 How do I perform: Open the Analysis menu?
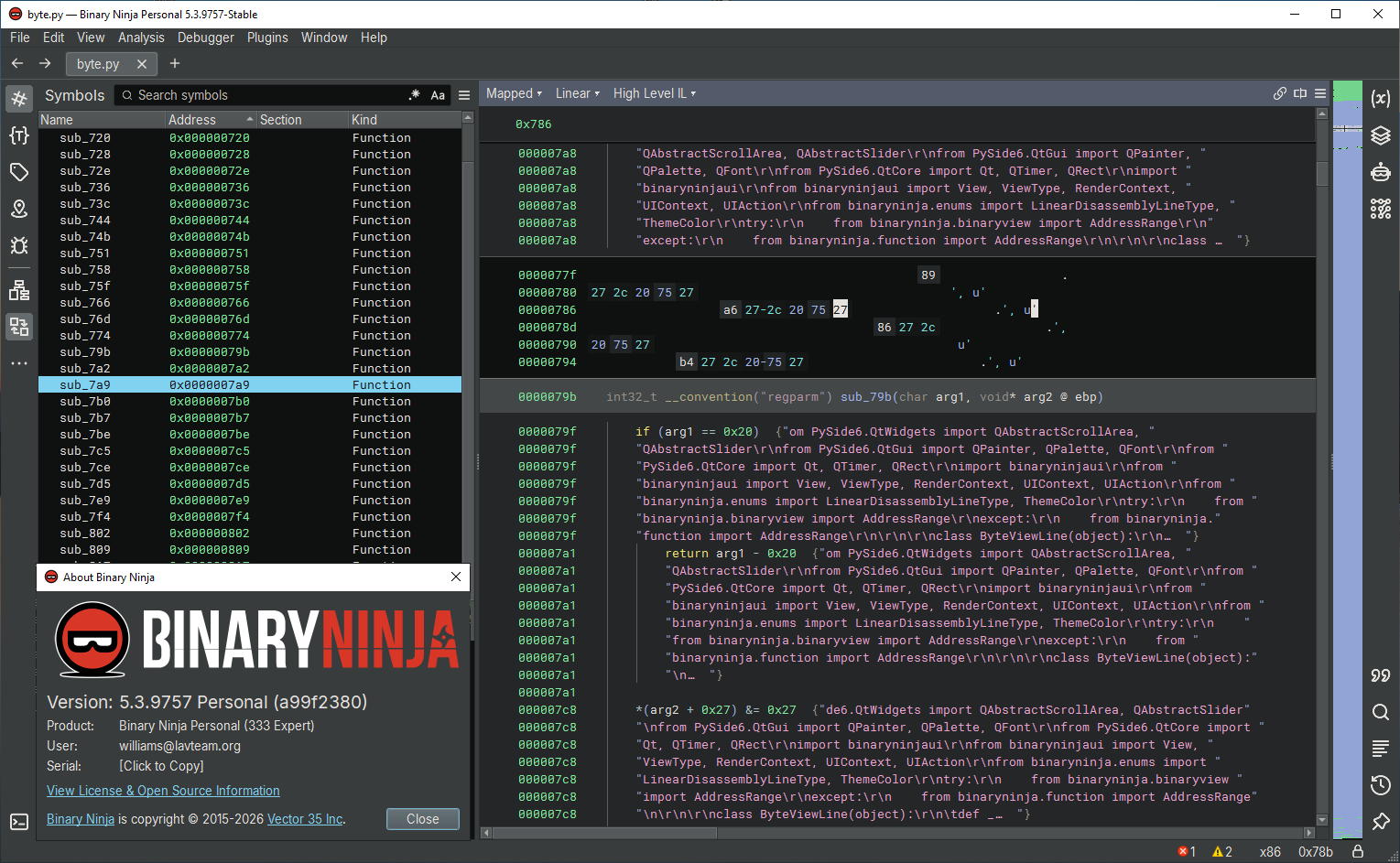pos(141,38)
